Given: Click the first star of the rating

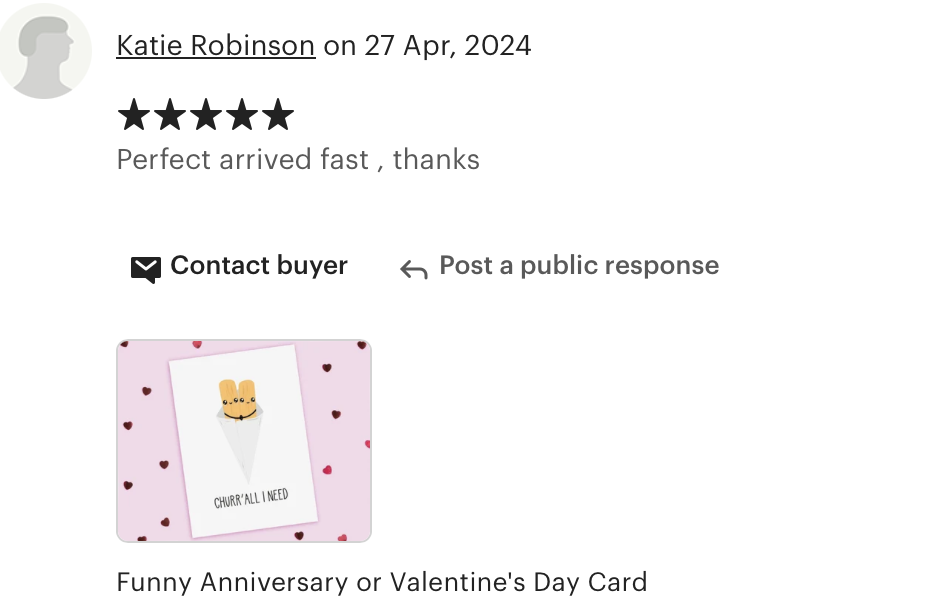Looking at the screenshot, I should (134, 114).
